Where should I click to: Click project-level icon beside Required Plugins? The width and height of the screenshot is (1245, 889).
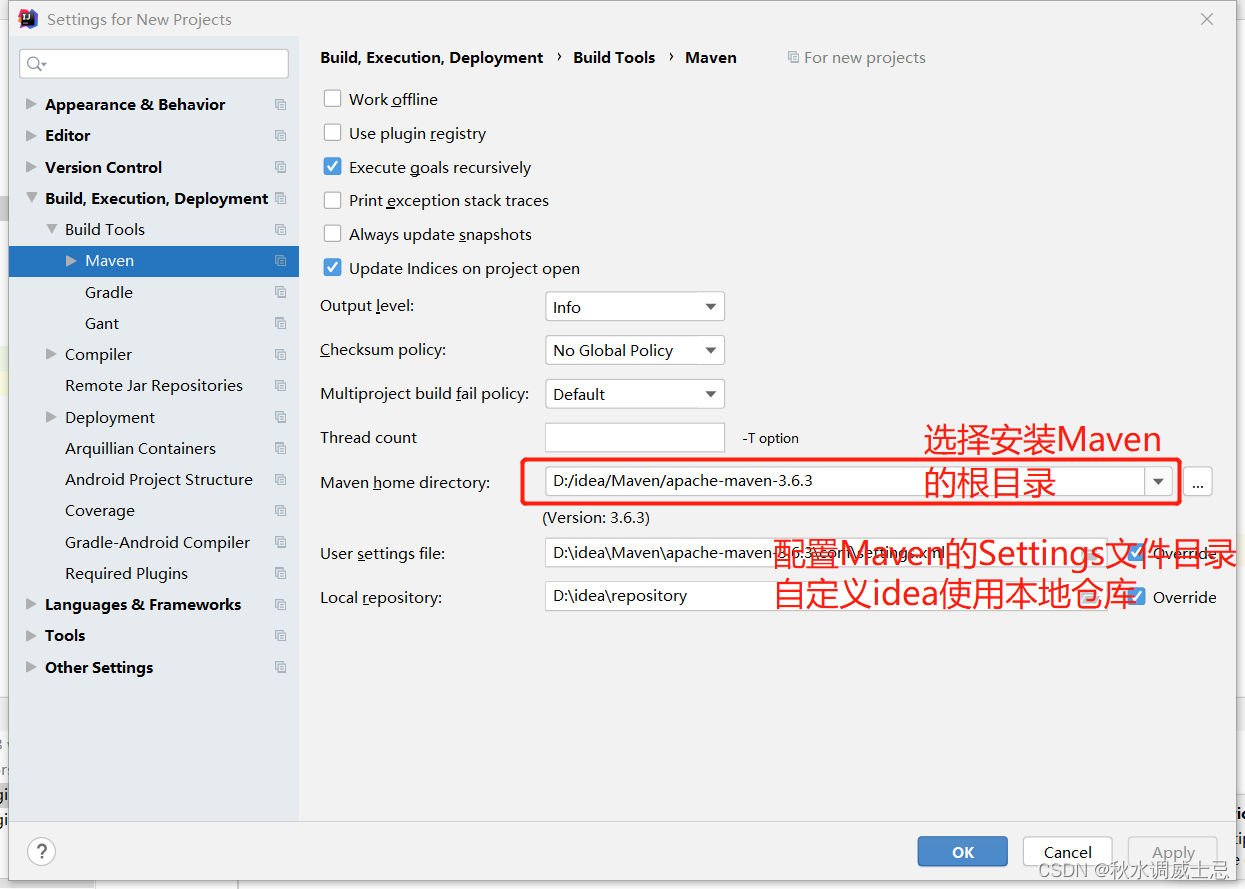[280, 574]
